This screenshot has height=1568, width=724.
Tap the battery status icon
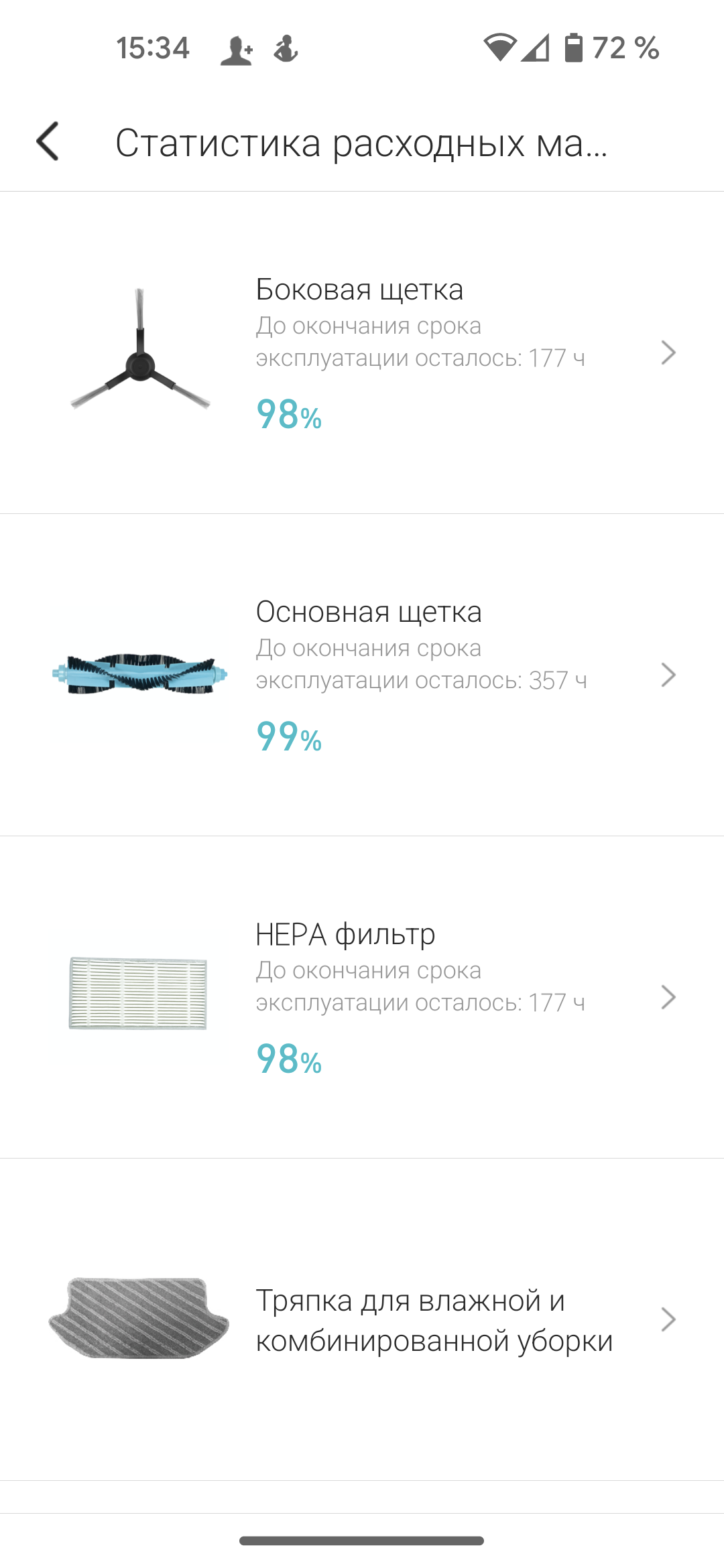click(x=574, y=48)
